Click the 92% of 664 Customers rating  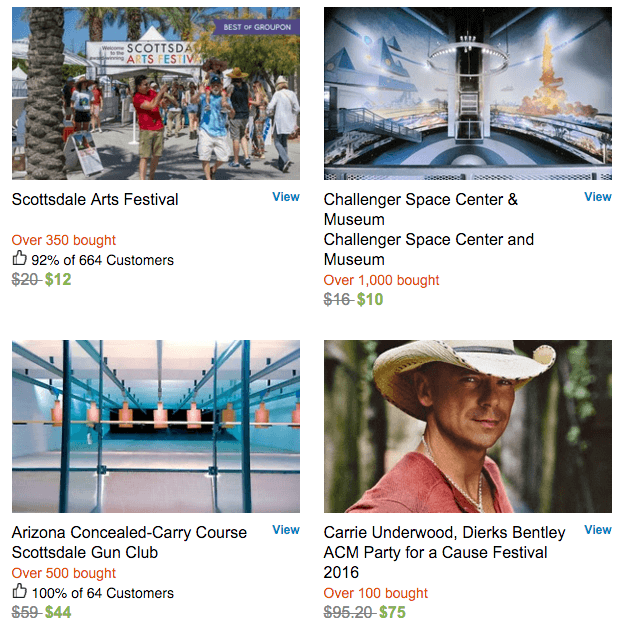102,260
